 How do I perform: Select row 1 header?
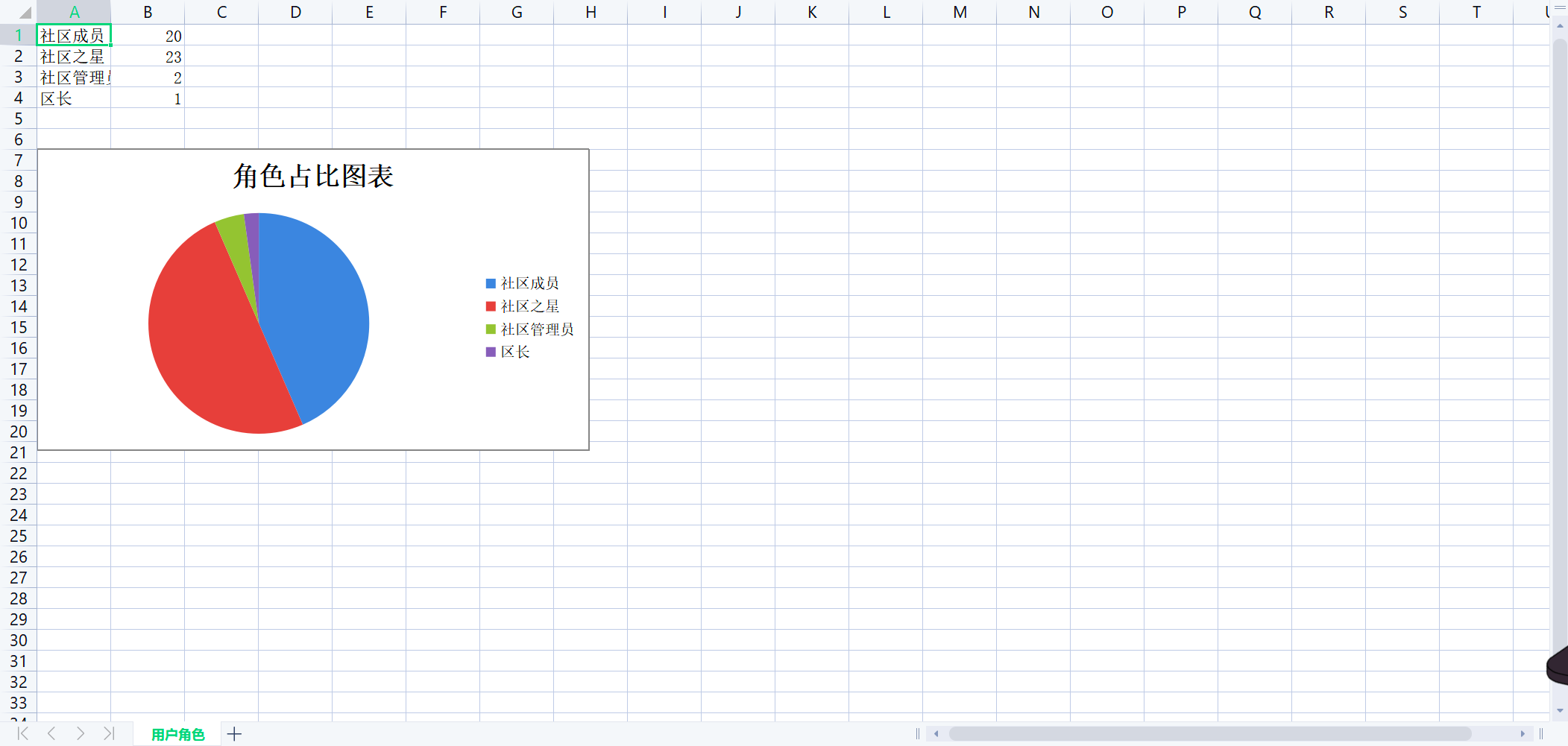(18, 35)
